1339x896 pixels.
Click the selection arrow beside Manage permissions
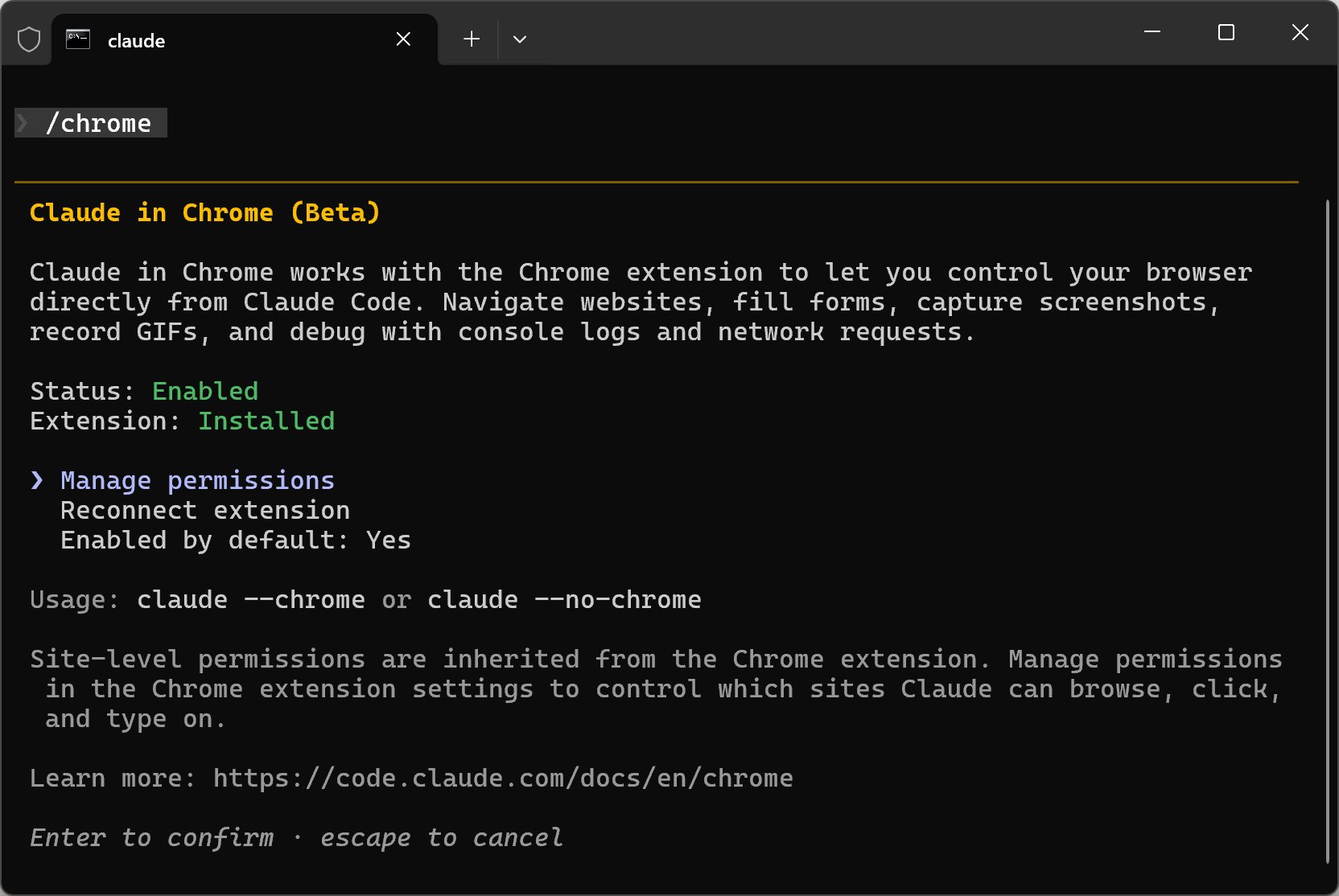(37, 481)
